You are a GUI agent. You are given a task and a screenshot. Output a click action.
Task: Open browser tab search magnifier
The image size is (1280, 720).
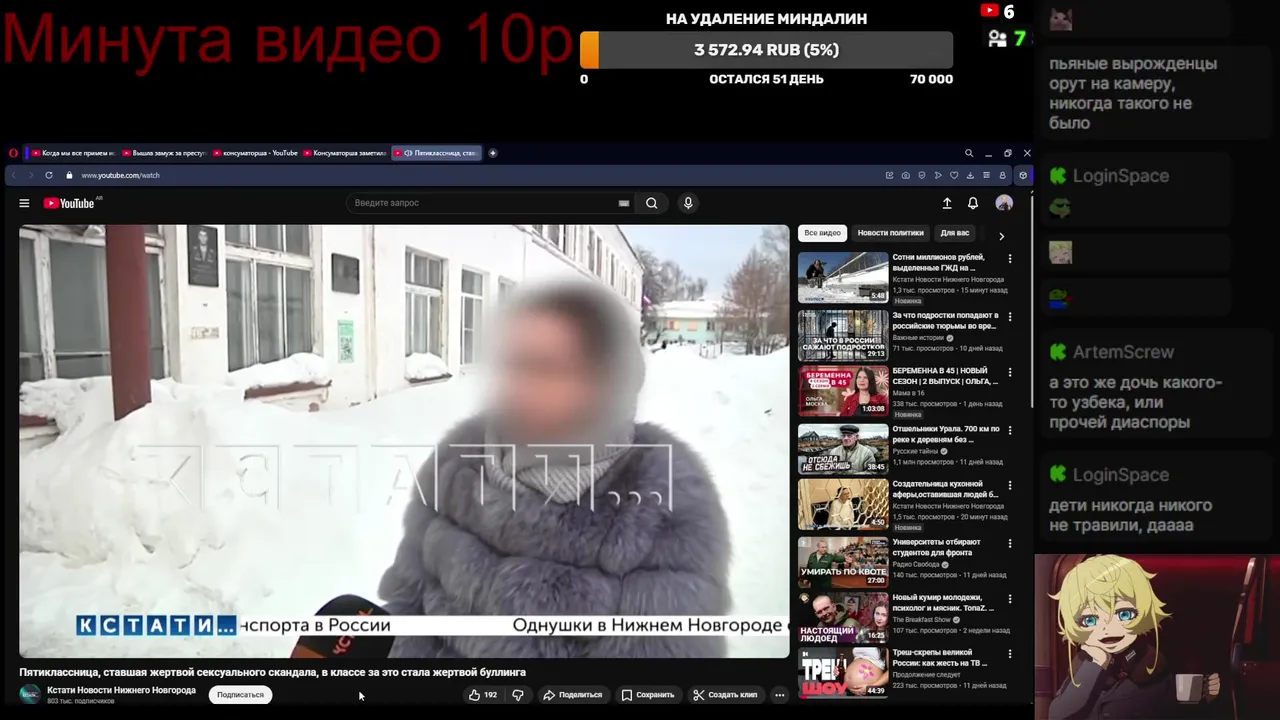(968, 153)
